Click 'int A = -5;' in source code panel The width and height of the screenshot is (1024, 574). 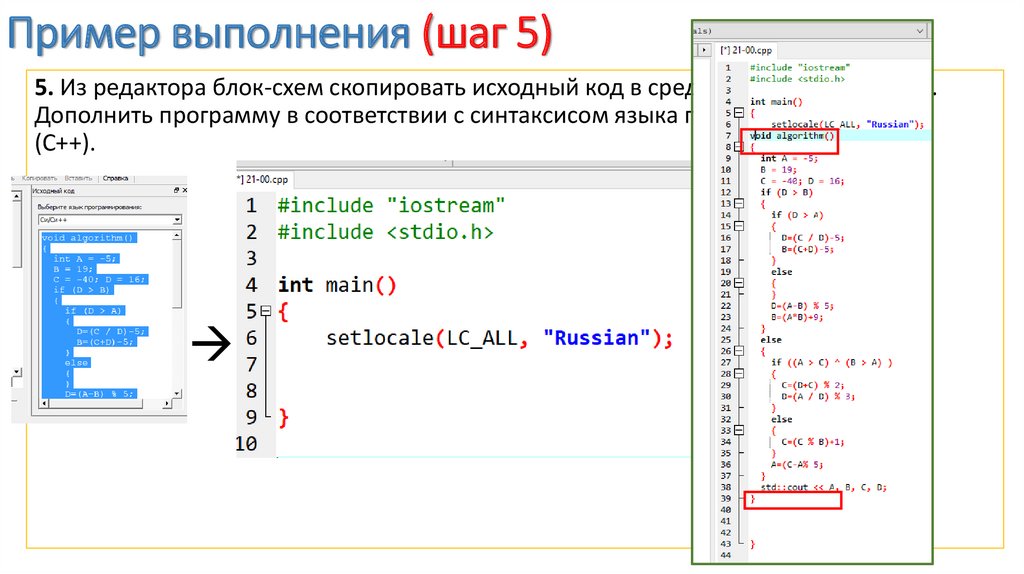(x=85, y=259)
